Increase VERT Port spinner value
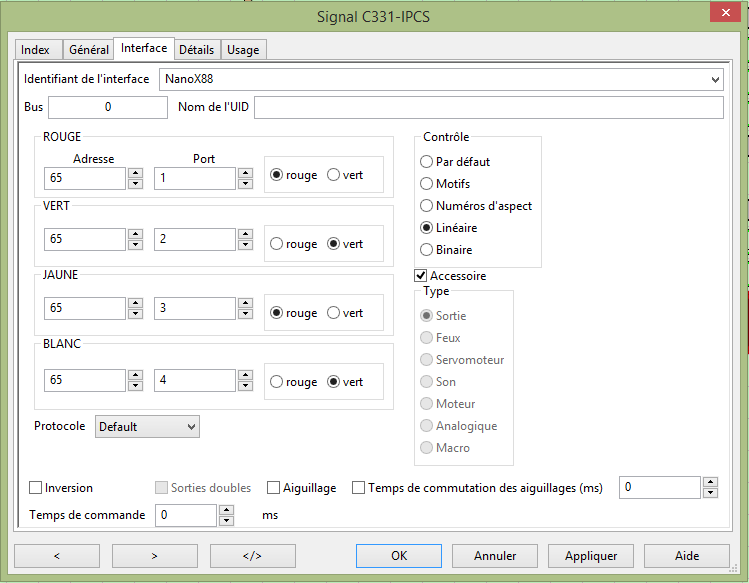749x583 pixels. 245,234
